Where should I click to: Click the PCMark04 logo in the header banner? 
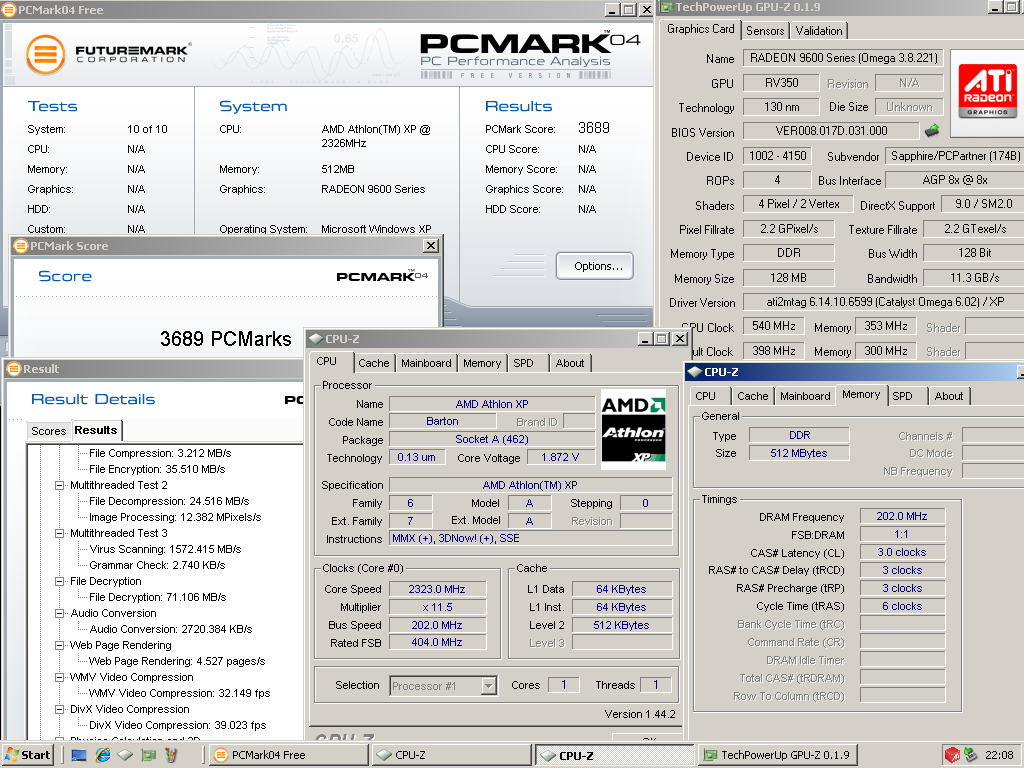click(529, 54)
